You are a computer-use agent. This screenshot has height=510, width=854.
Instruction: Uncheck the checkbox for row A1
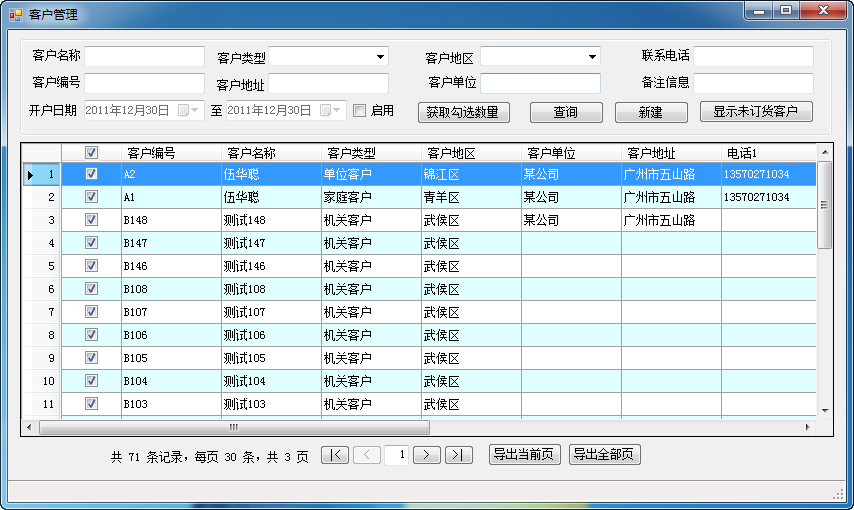click(x=92, y=197)
